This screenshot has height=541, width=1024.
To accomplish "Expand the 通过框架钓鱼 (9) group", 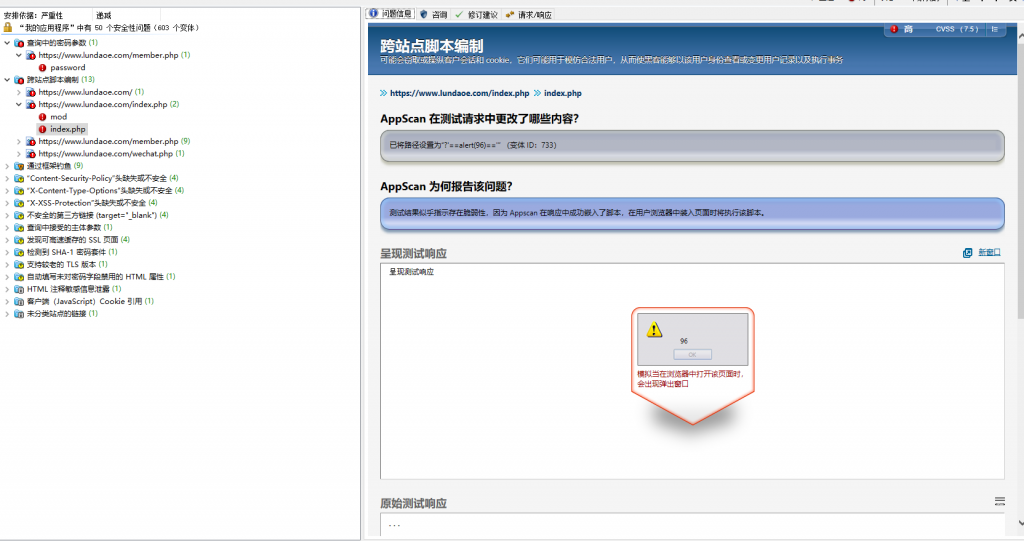I will pyautogui.click(x=7, y=166).
